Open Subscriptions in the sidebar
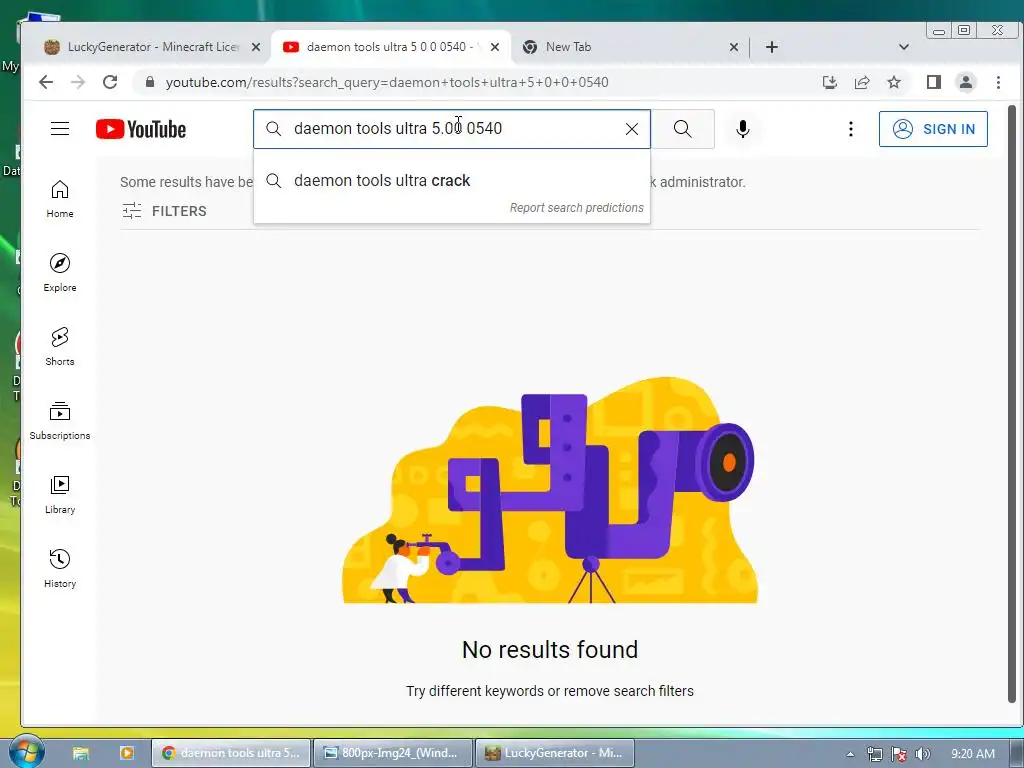Image resolution: width=1024 pixels, height=768 pixels. pyautogui.click(x=59, y=421)
